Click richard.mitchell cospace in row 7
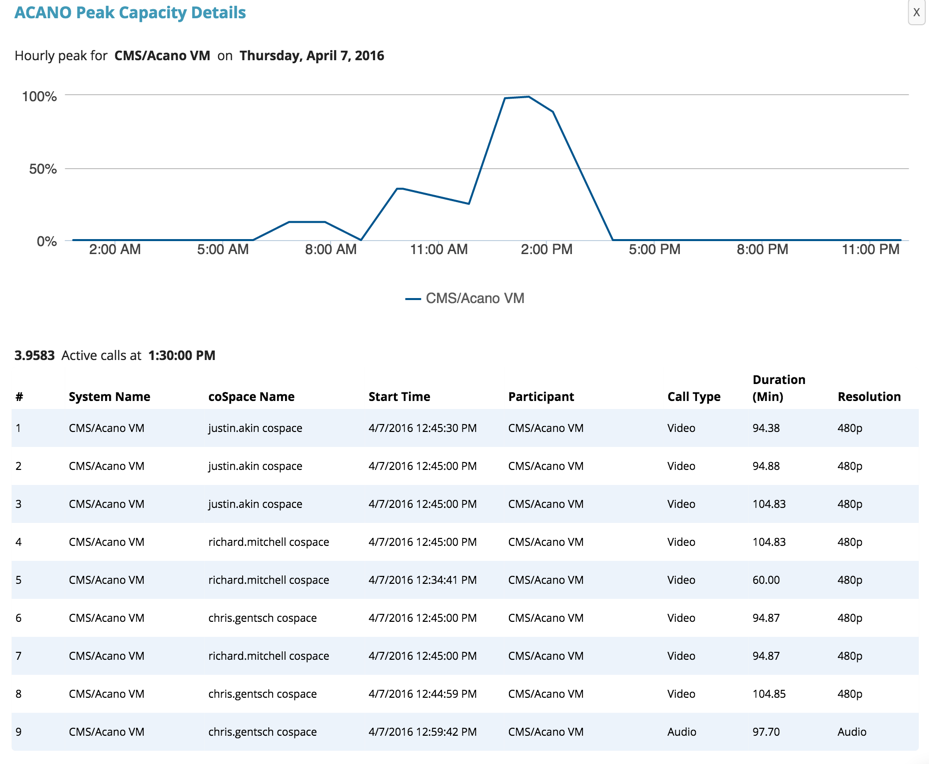 pyautogui.click(x=268, y=656)
